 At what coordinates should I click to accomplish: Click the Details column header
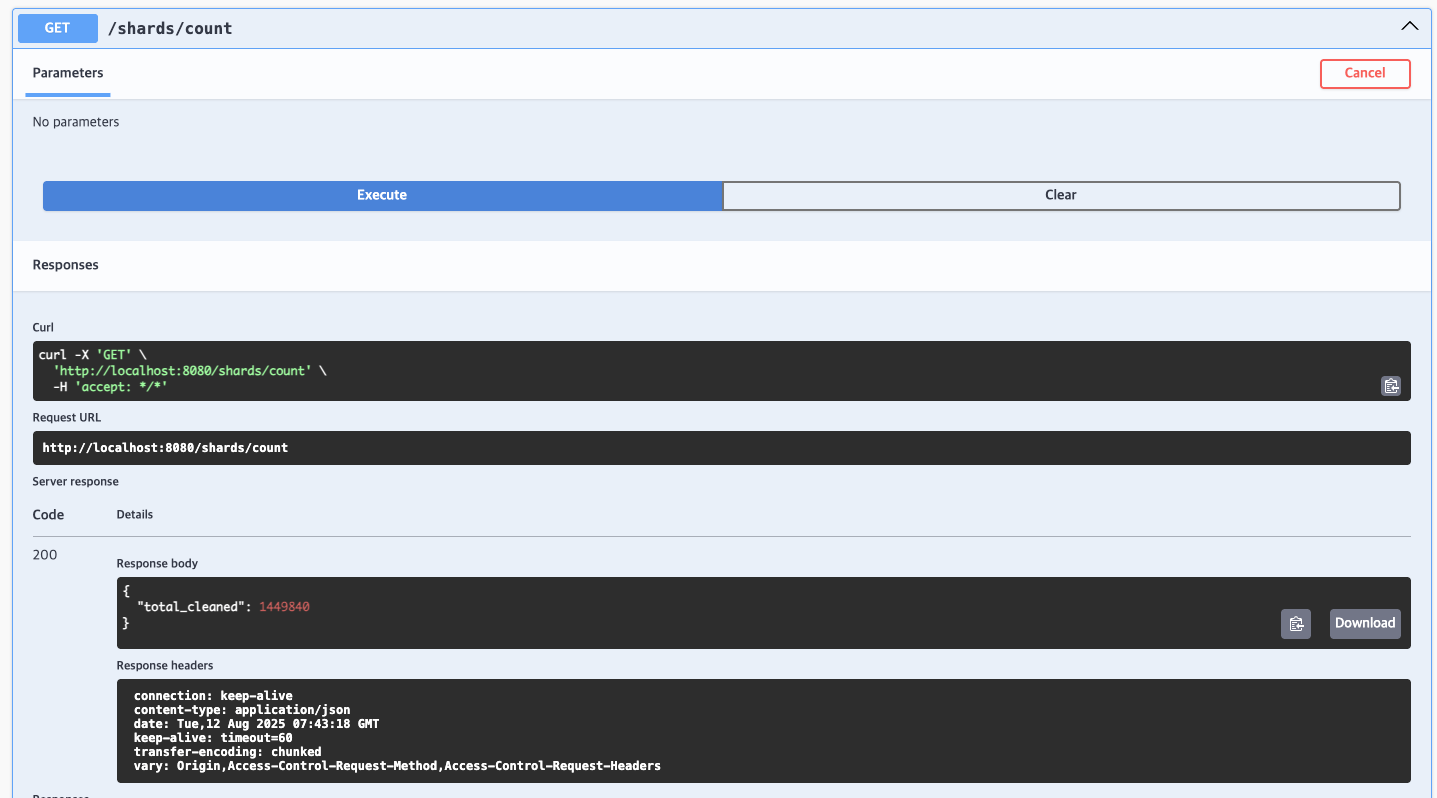(135, 514)
